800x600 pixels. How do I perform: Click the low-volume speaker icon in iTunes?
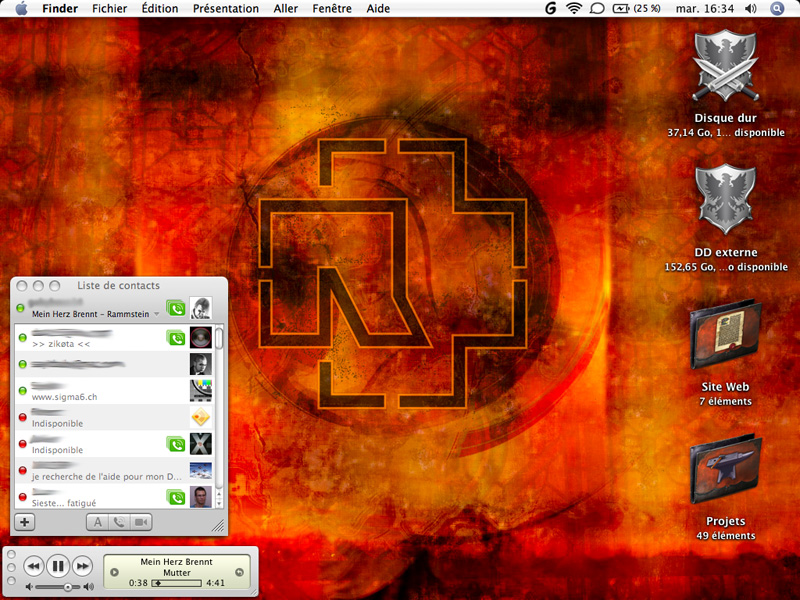(29, 587)
